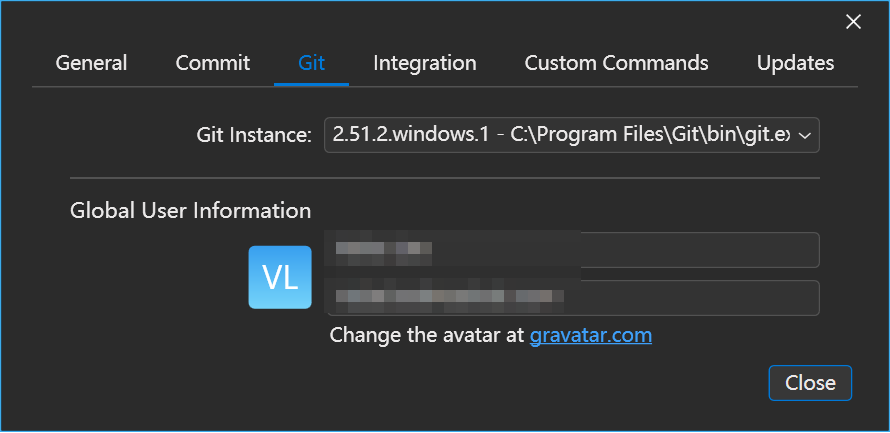Expand the Git Instance chevron arrow

(805, 135)
